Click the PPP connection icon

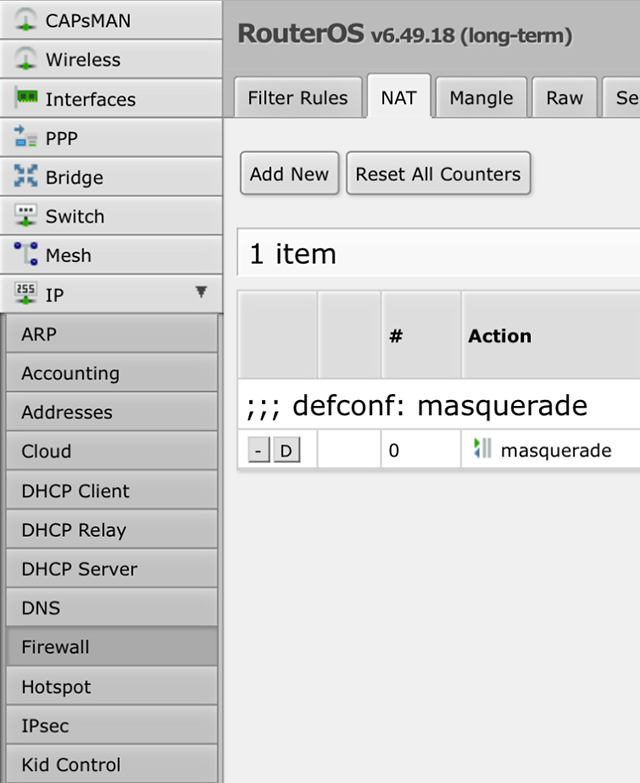tap(26, 138)
